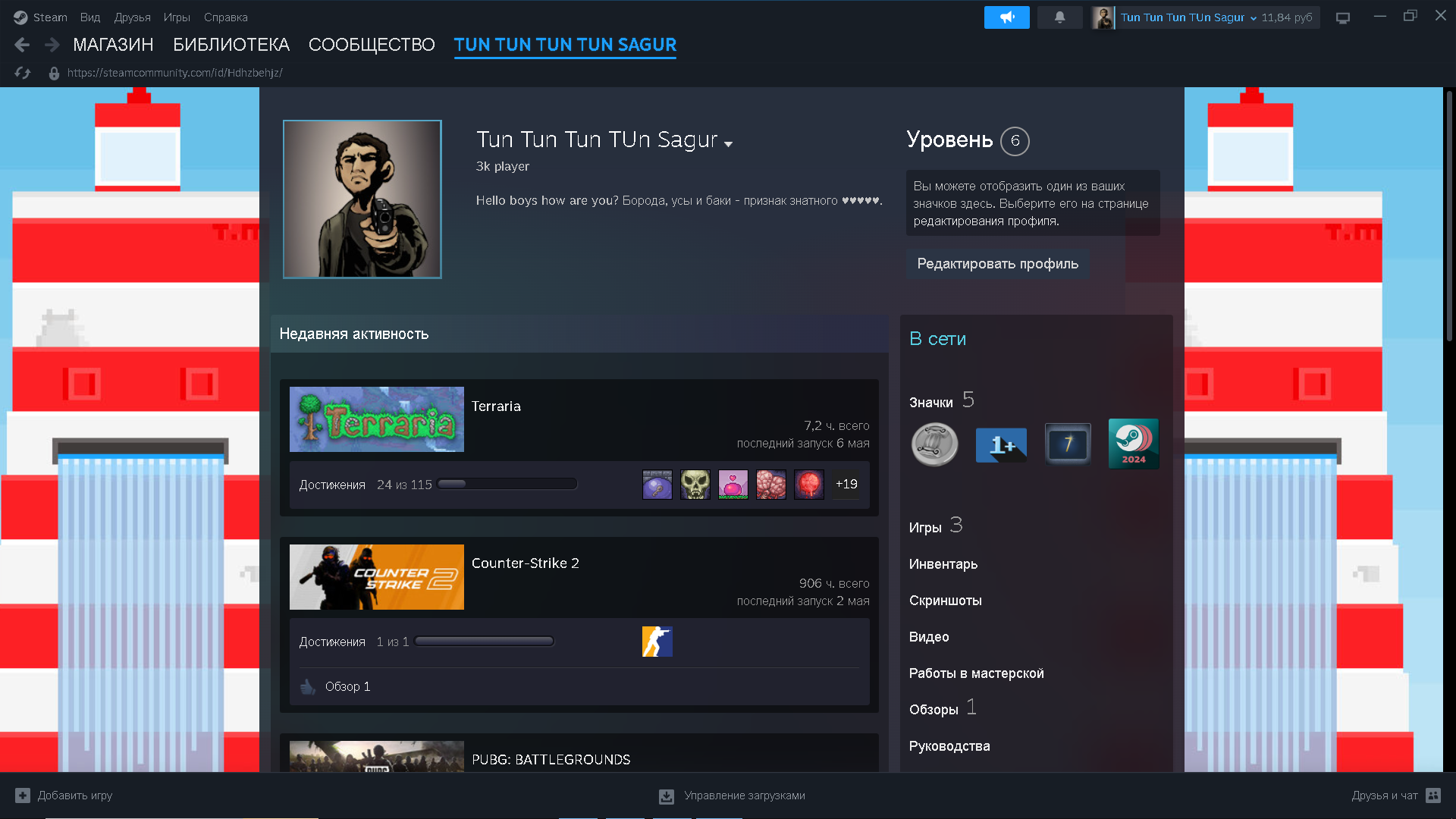Open the Уровень level link
Screen dimensions: 1456x819
(x=949, y=140)
